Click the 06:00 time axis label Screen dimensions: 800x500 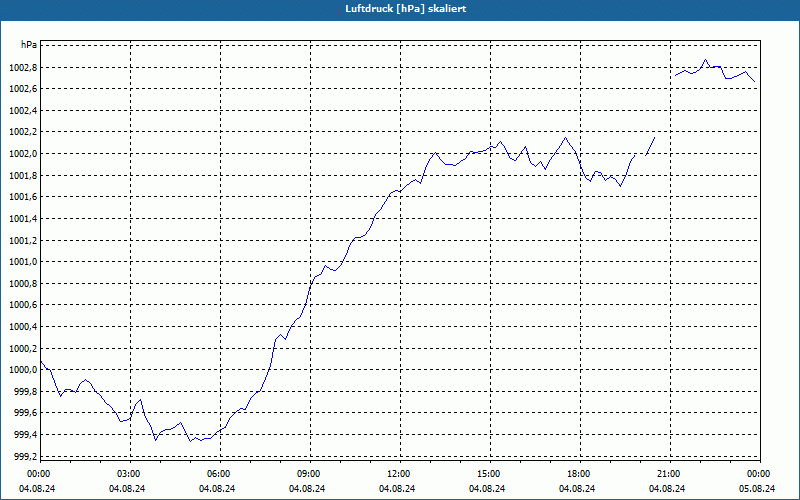[x=218, y=474]
